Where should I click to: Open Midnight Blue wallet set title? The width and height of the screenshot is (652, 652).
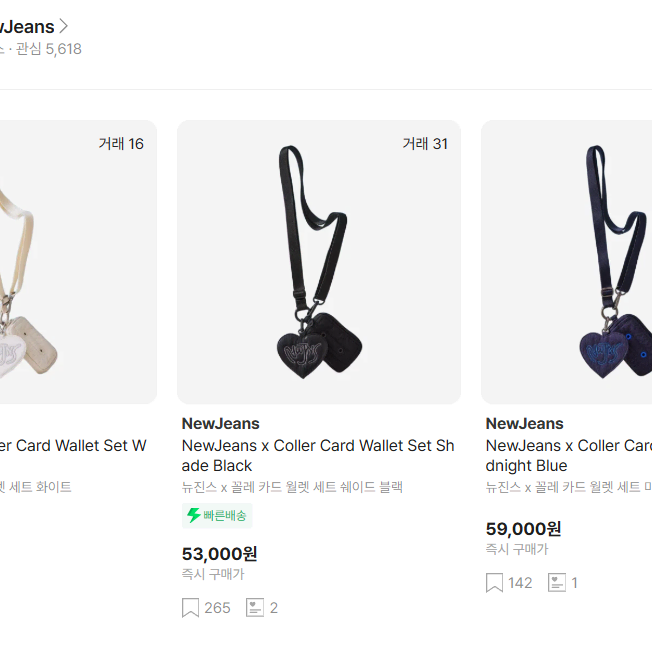[x=568, y=456]
